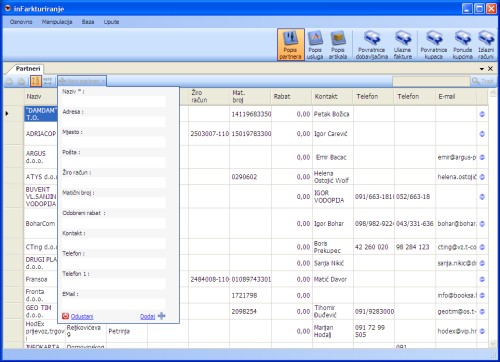Select the BoharCom partner row name
The width and height of the screenshot is (500, 362).
click(40, 223)
